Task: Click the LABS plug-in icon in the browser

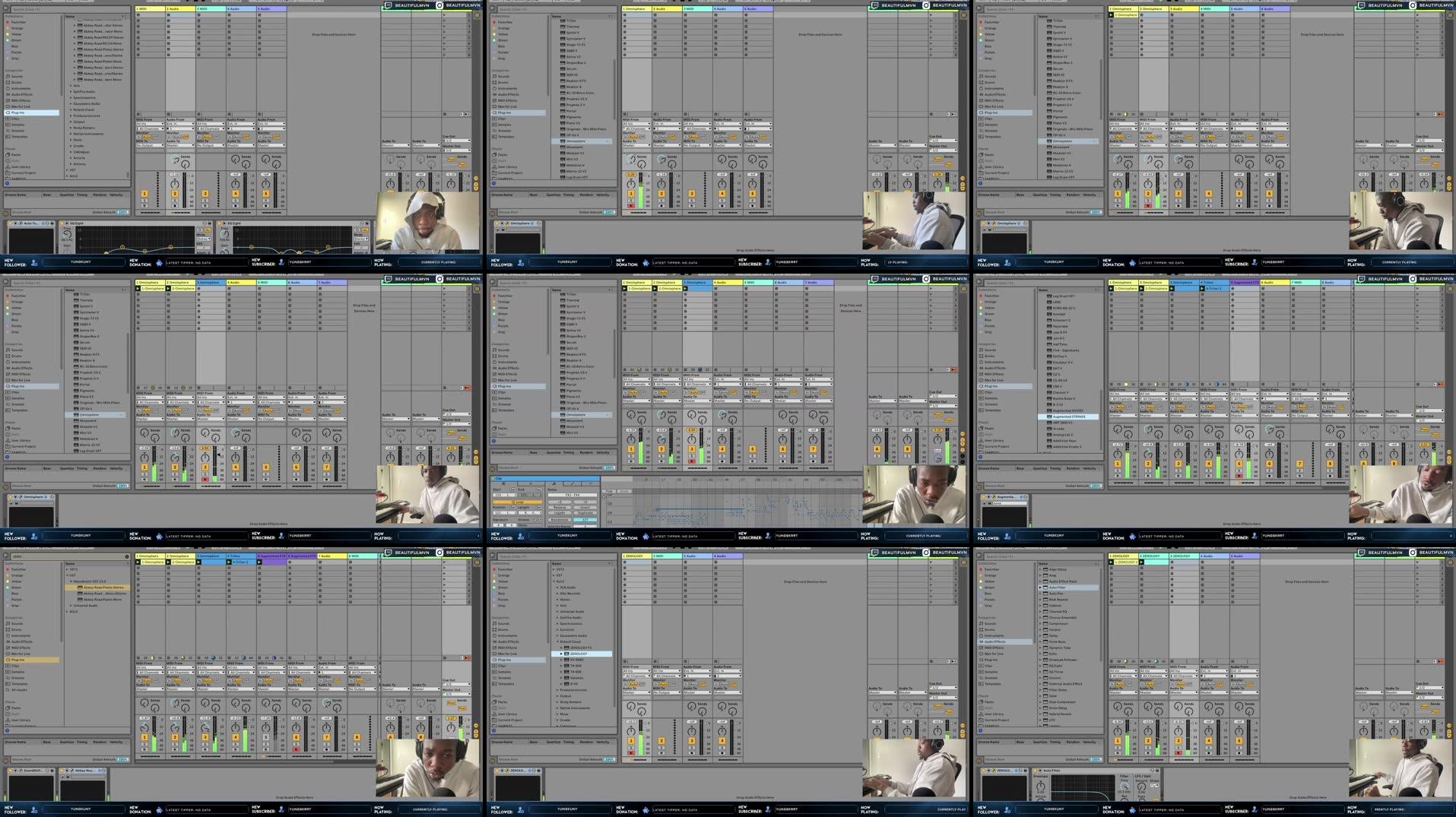Action: coord(1048,302)
